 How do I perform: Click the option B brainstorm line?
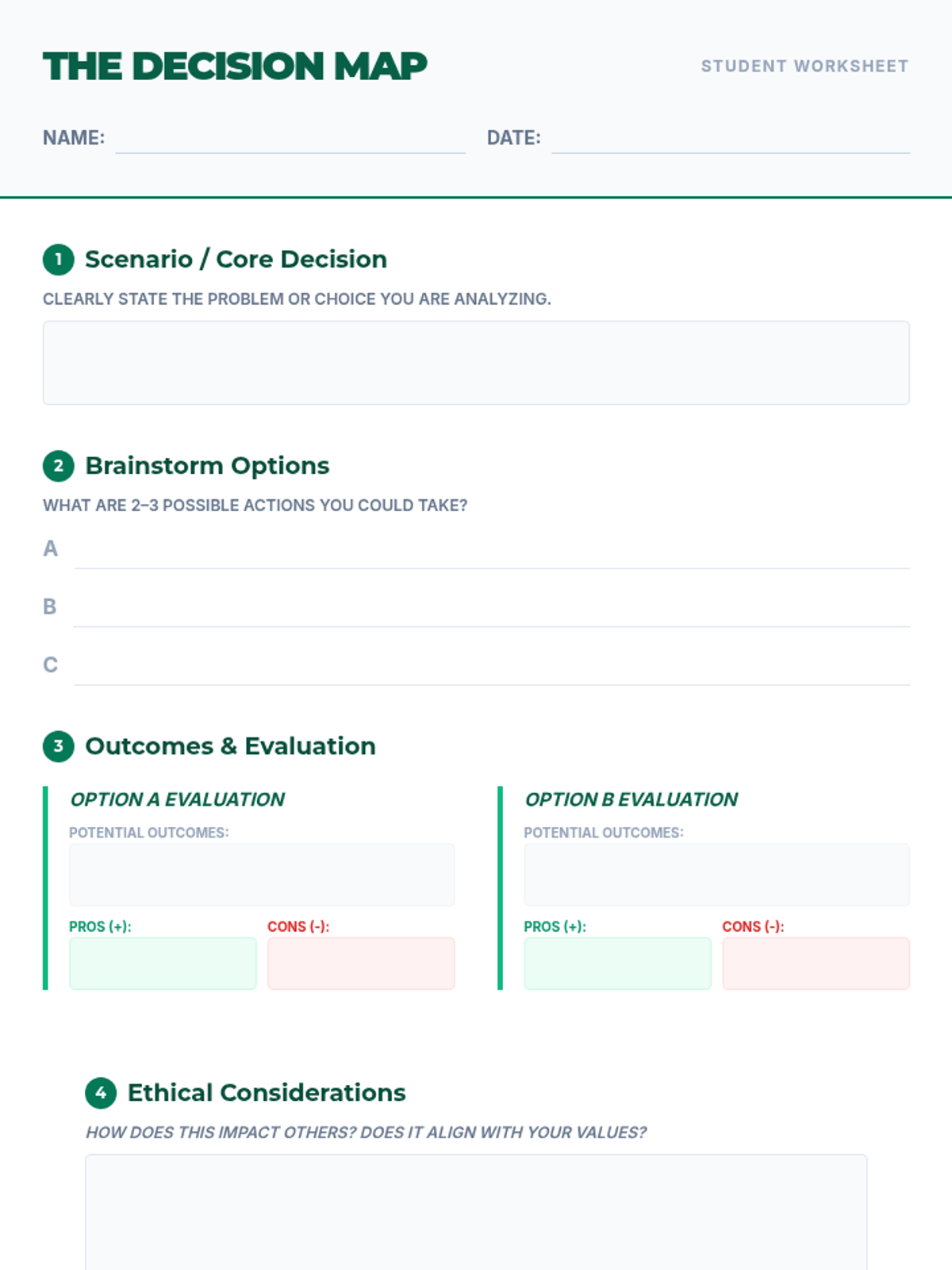(x=492, y=607)
